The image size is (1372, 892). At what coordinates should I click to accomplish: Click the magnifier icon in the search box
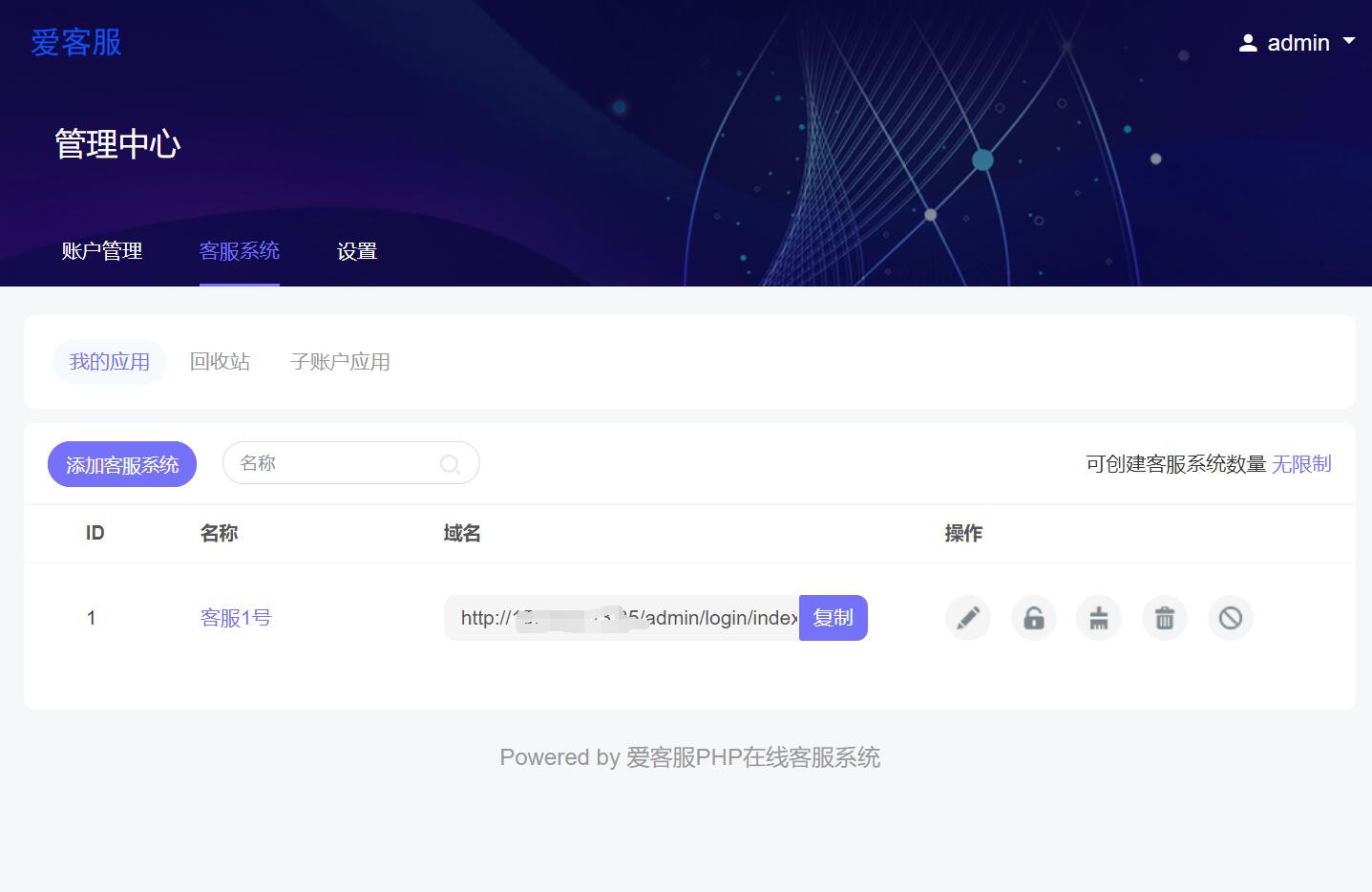(449, 463)
